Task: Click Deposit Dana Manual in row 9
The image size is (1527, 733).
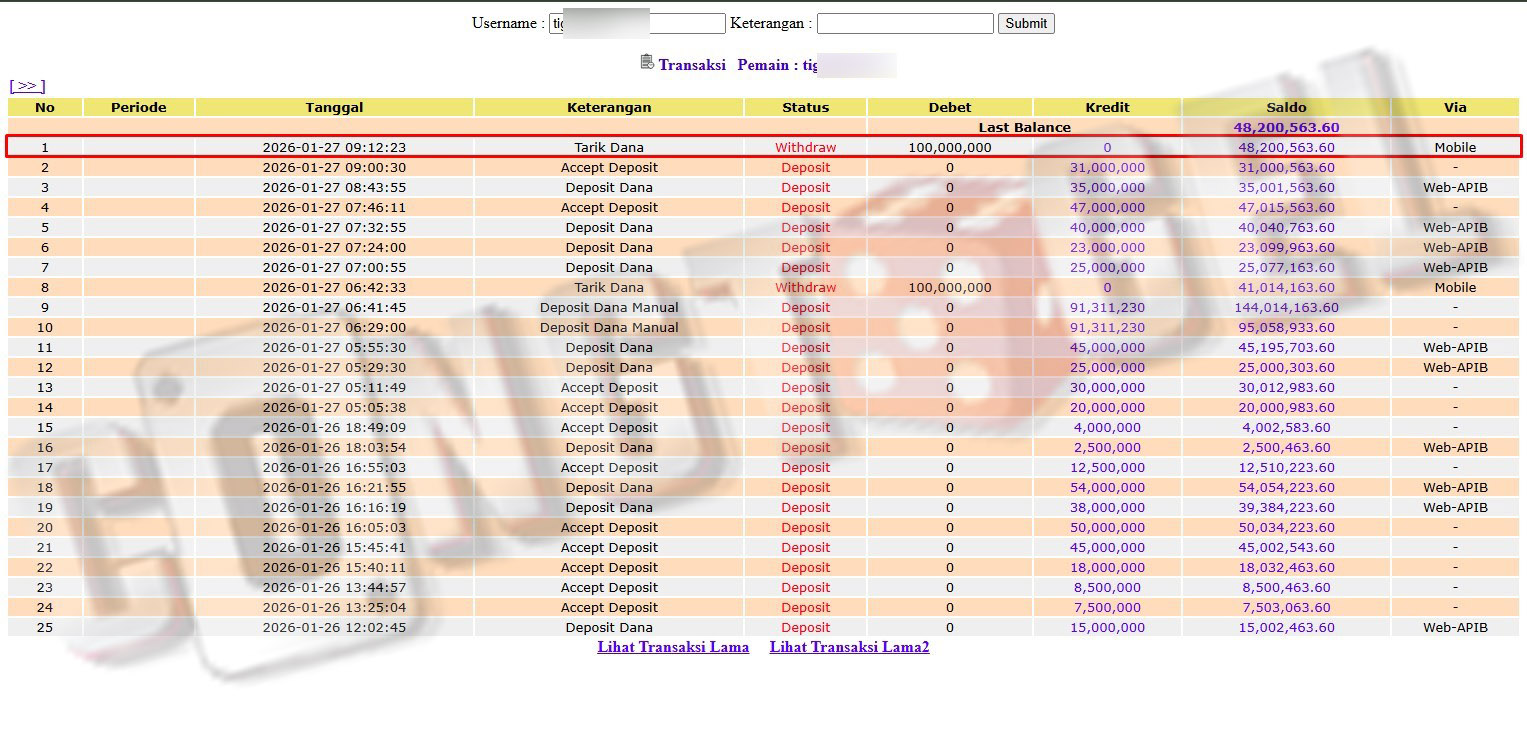Action: (609, 307)
